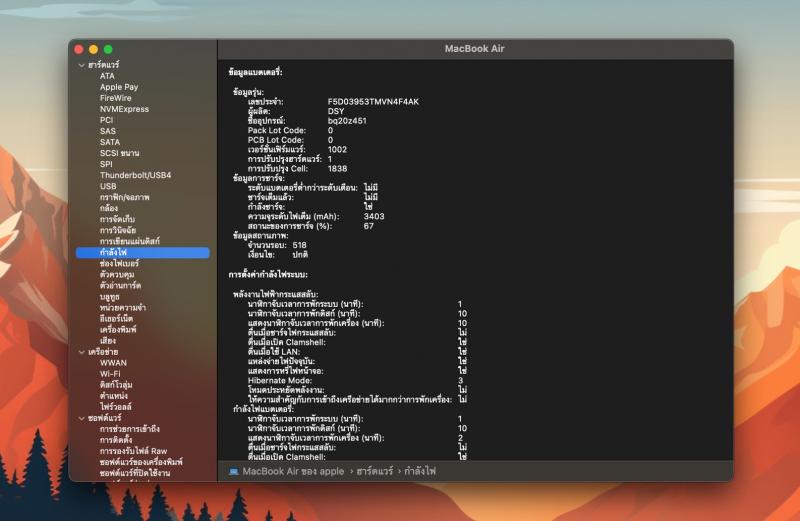
Task: Collapse the ซอฟต์แวร์ section chevron
Action: pyautogui.click(x=82, y=418)
